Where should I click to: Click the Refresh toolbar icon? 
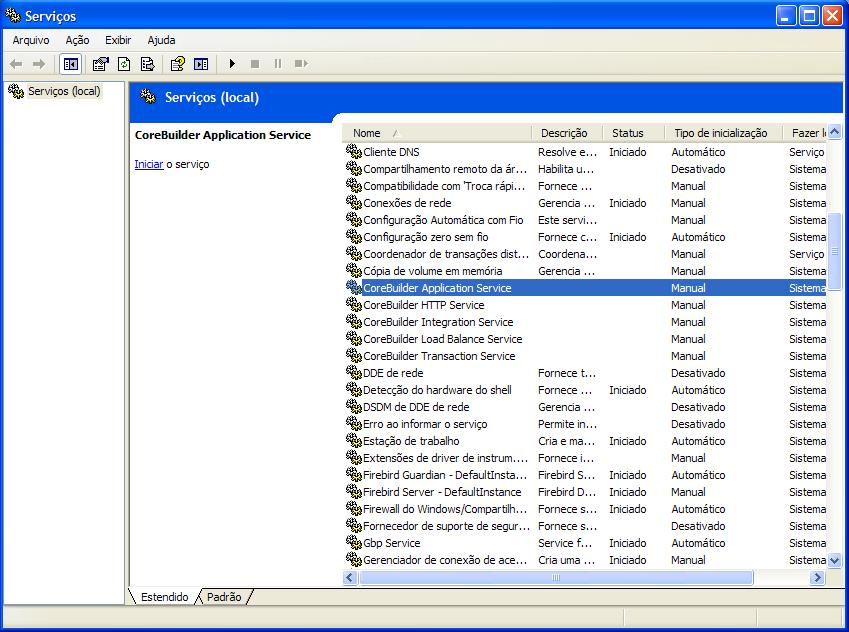pos(124,64)
